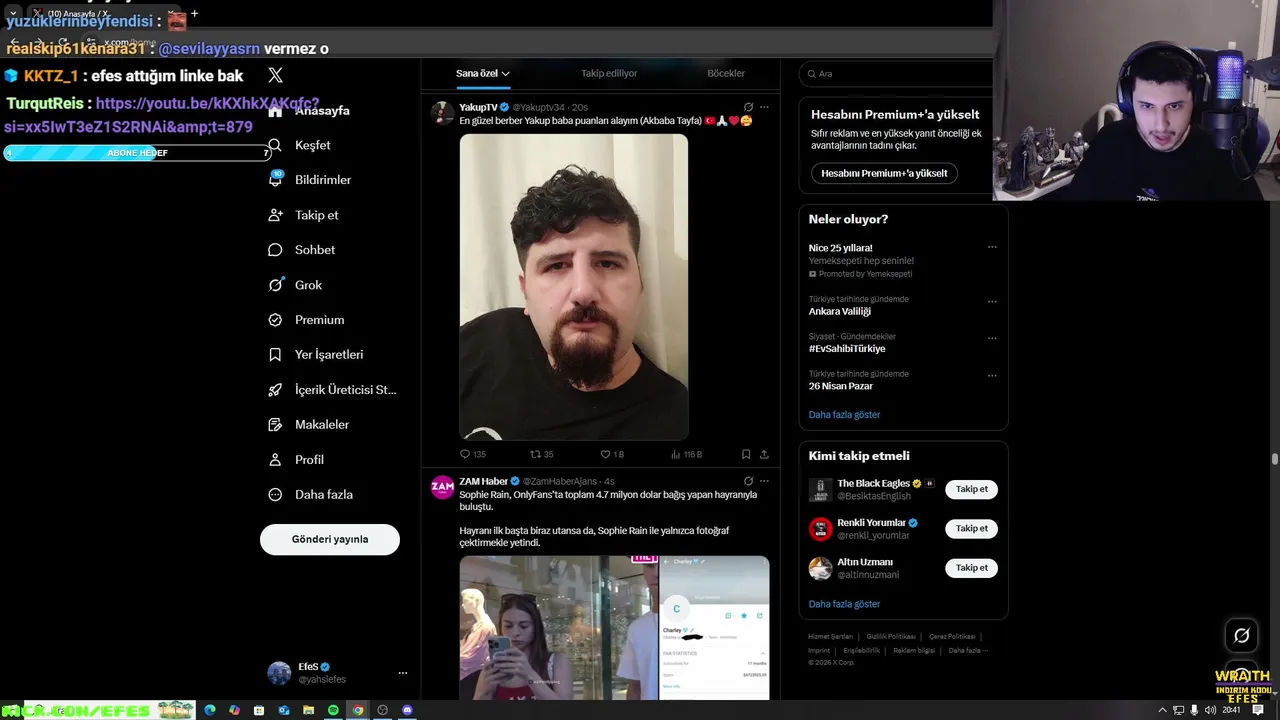Expand the Sana özel timeline dropdown
The height and width of the screenshot is (720, 1280).
coord(483,73)
